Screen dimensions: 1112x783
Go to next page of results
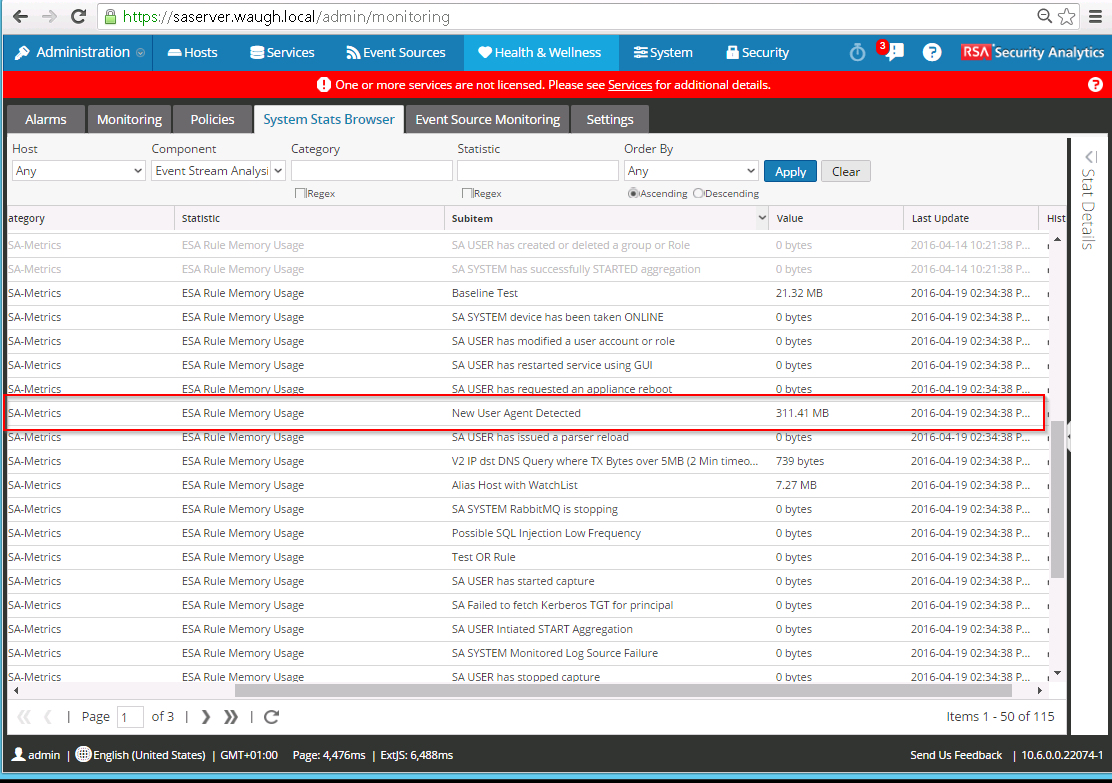206,716
